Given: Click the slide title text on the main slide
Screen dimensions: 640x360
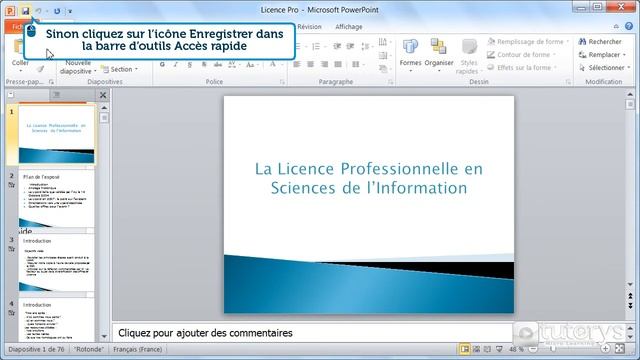Looking at the screenshot, I should (369, 178).
